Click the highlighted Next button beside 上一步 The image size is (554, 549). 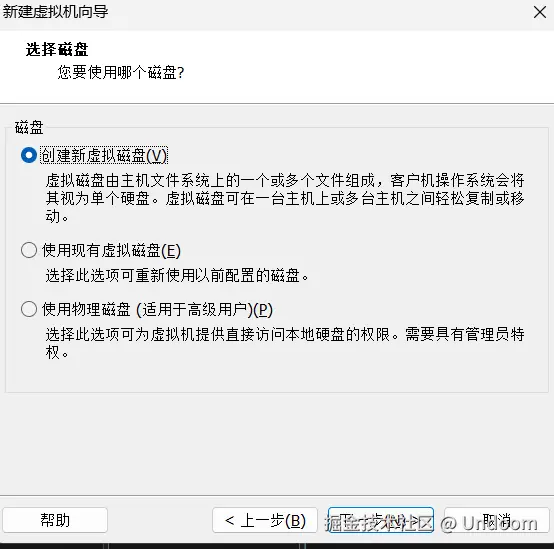click(381, 520)
